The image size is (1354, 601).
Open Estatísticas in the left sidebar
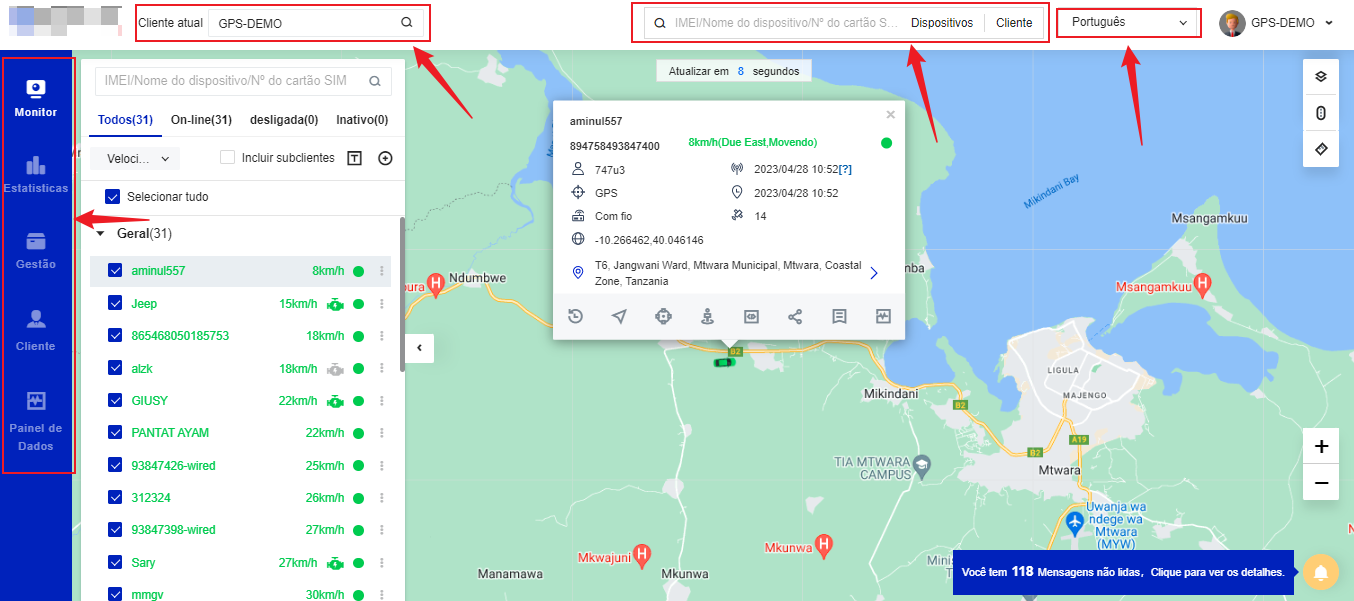pos(36,175)
